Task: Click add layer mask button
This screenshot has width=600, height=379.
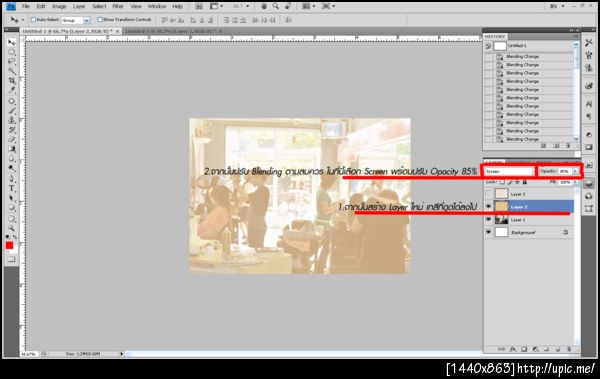Action: (524, 349)
